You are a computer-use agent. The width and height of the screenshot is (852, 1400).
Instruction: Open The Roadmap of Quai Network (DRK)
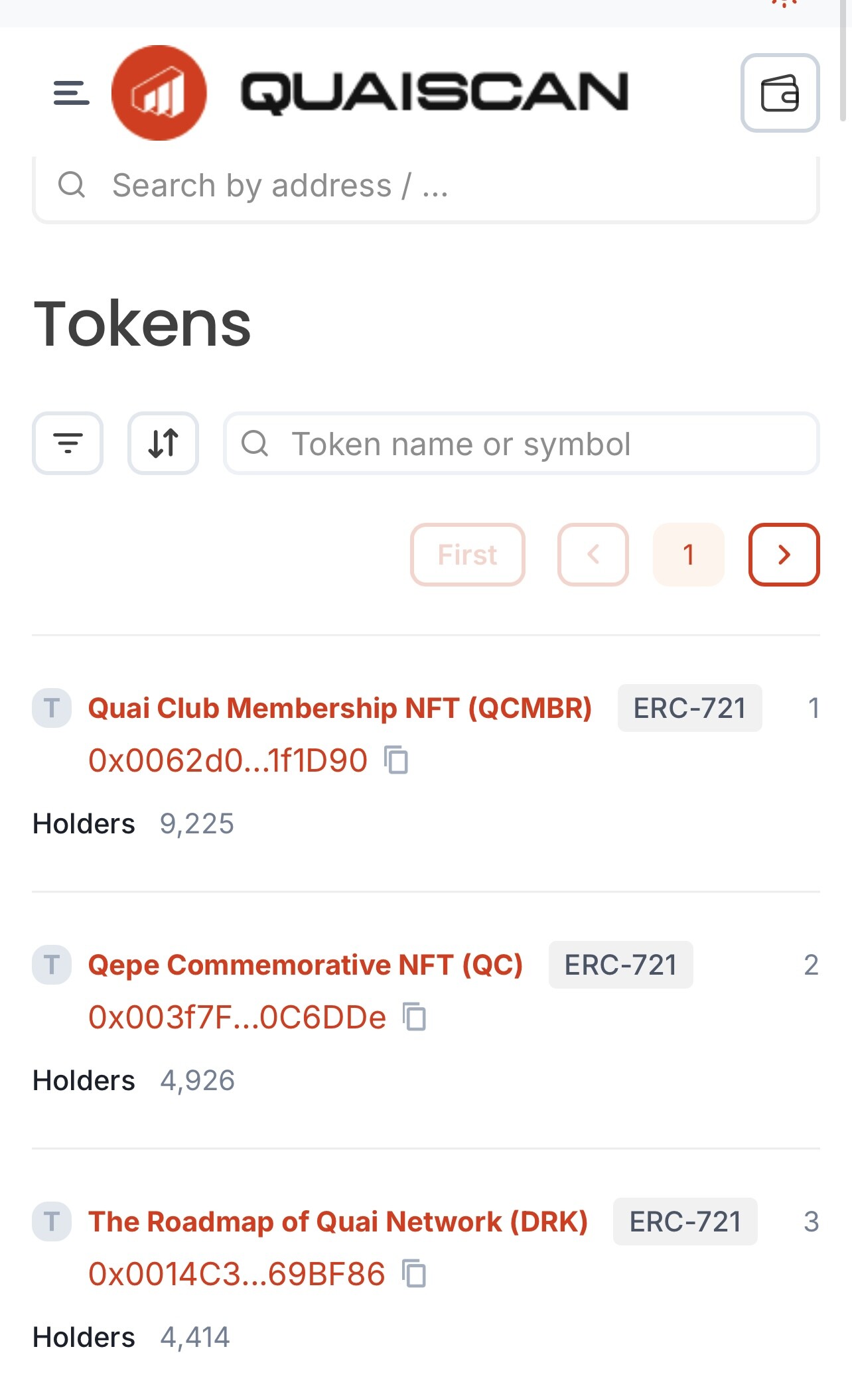click(x=338, y=1222)
